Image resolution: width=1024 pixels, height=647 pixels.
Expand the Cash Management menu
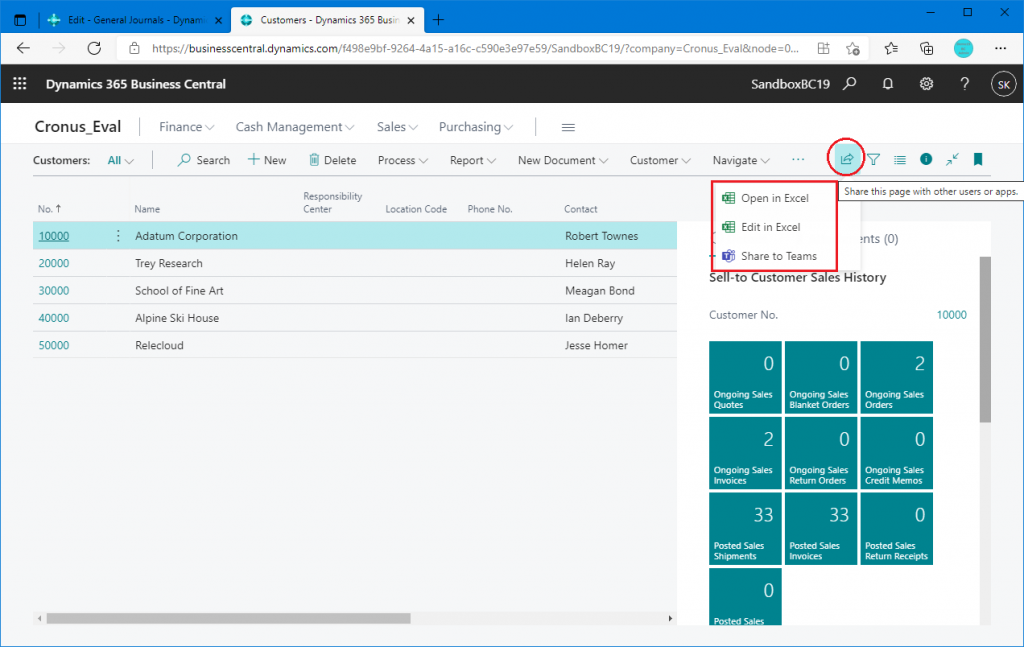295,127
